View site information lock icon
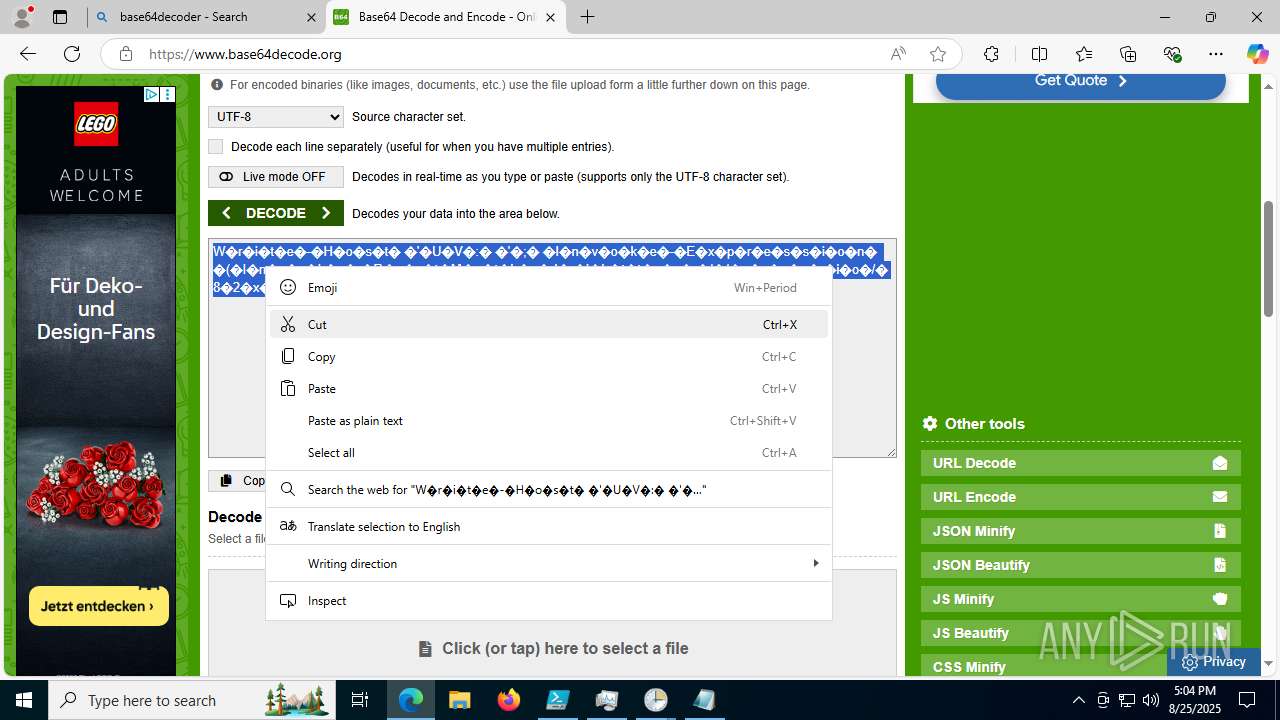 [x=126, y=54]
